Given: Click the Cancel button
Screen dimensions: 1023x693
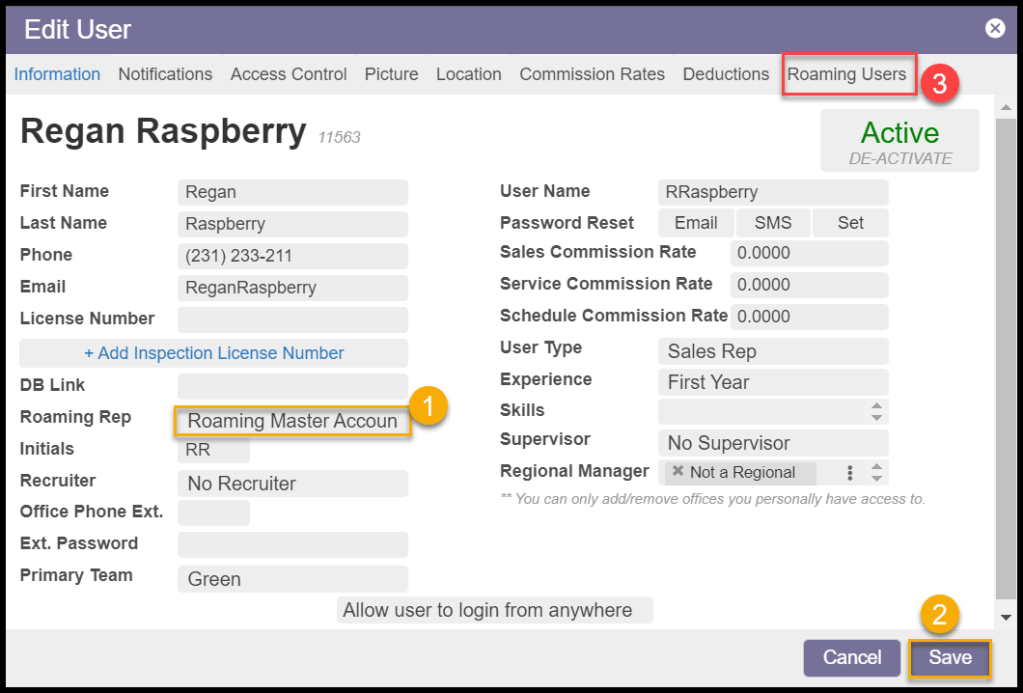Looking at the screenshot, I should point(852,658).
